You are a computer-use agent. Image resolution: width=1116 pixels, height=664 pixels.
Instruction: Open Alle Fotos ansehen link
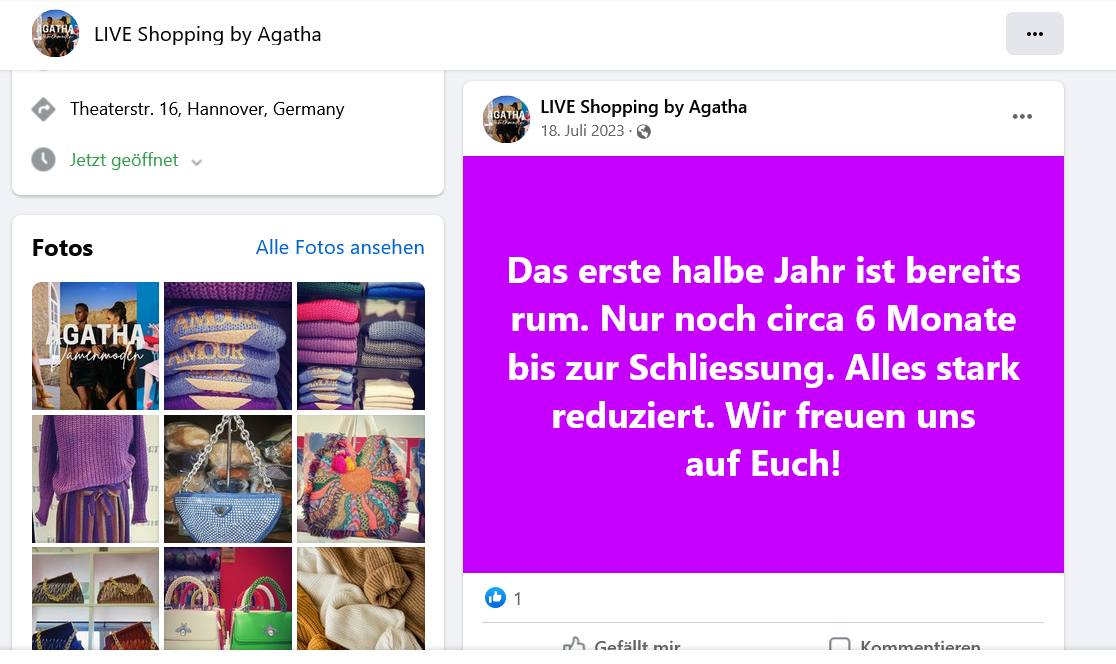point(340,248)
